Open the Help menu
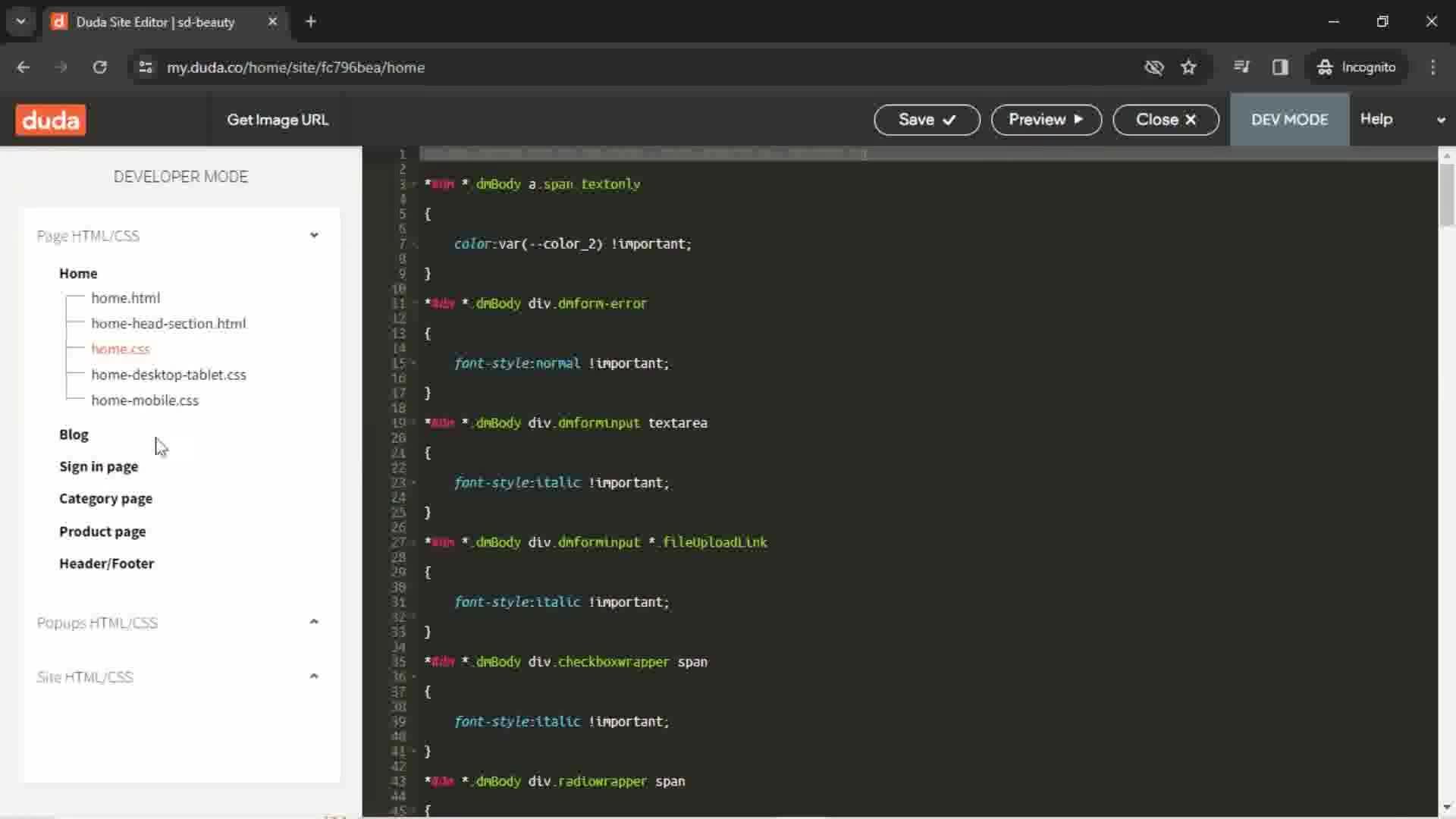 1376,119
